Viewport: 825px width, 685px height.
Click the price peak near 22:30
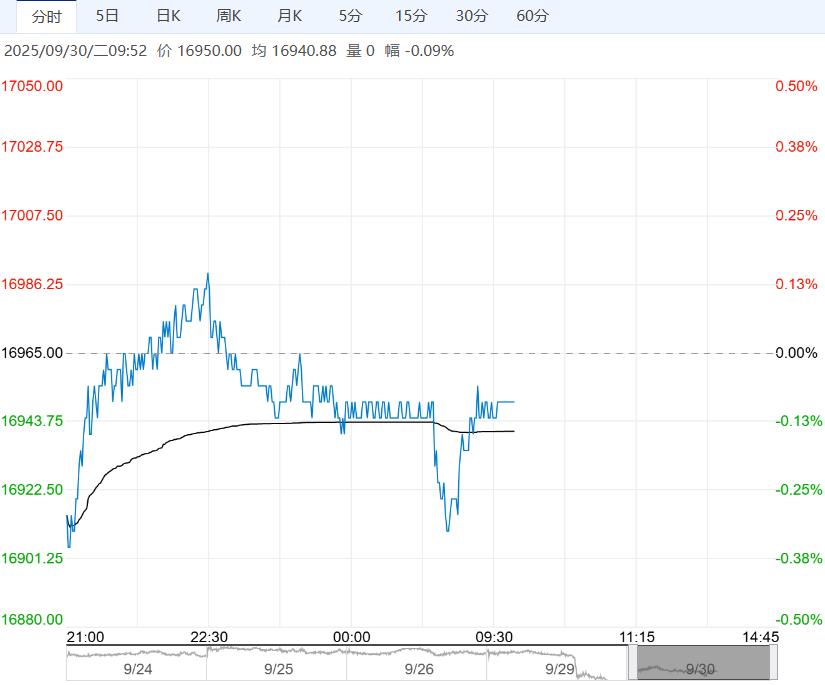[x=207, y=273]
